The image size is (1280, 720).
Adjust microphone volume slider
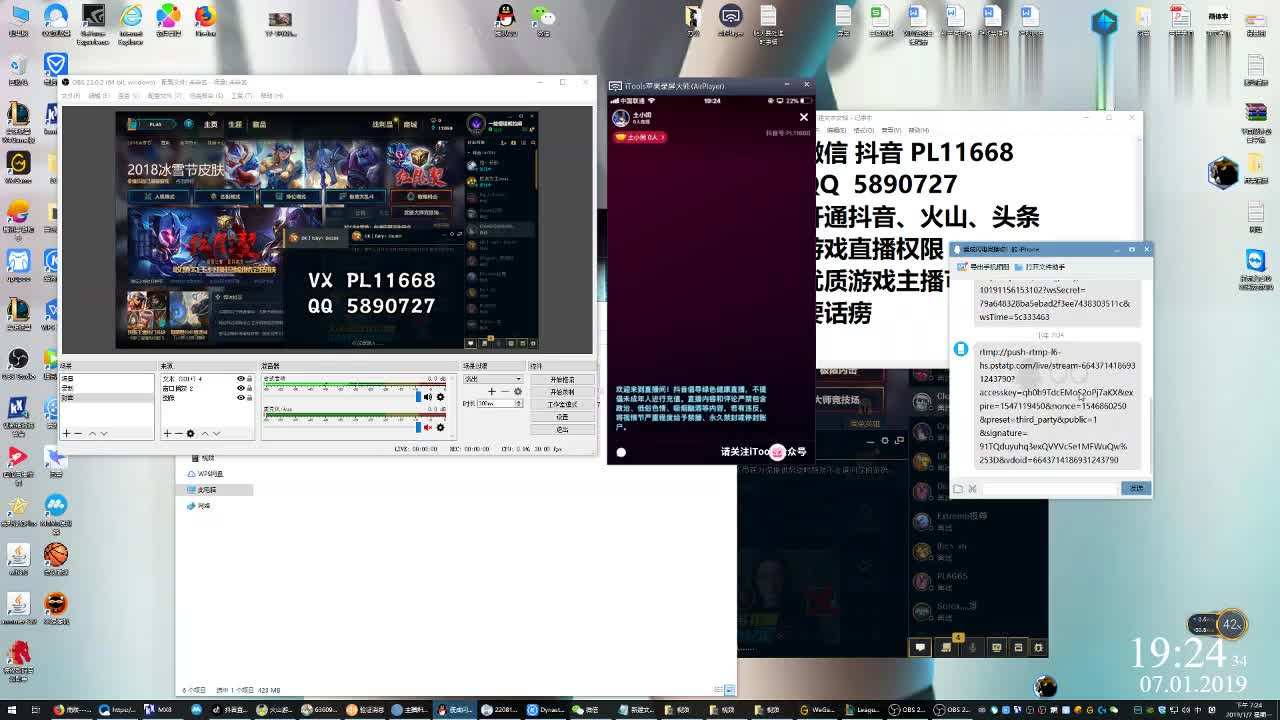click(418, 427)
